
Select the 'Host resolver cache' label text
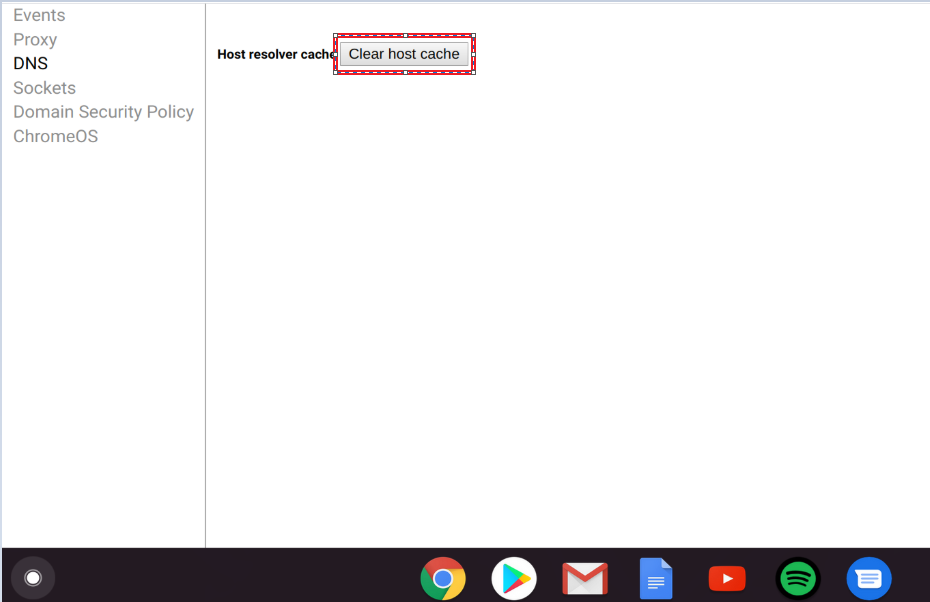click(276, 55)
